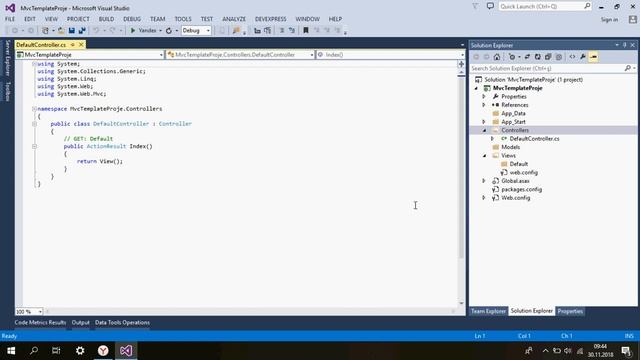The height and width of the screenshot is (360, 640).
Task: Open the DEBUG menu
Action: tap(132, 19)
